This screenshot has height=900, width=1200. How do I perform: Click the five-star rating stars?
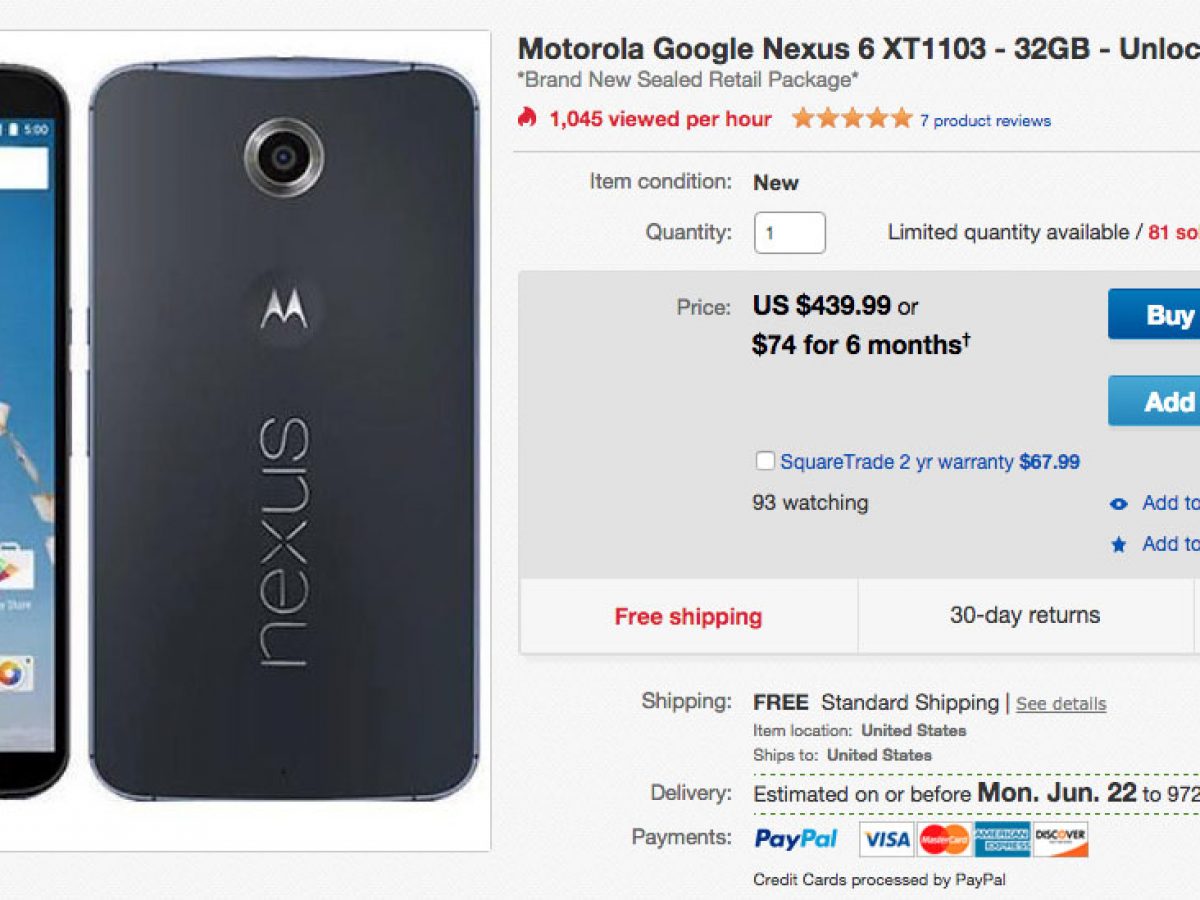point(850,117)
